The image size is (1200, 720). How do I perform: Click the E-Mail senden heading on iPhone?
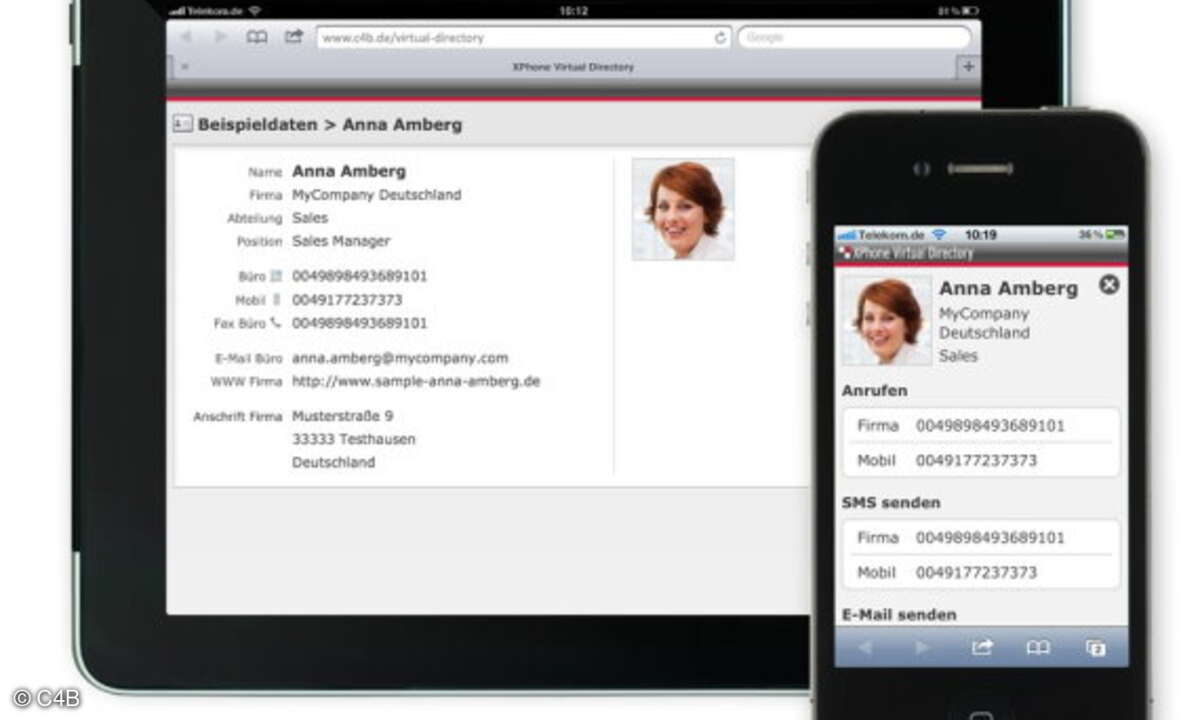click(899, 614)
